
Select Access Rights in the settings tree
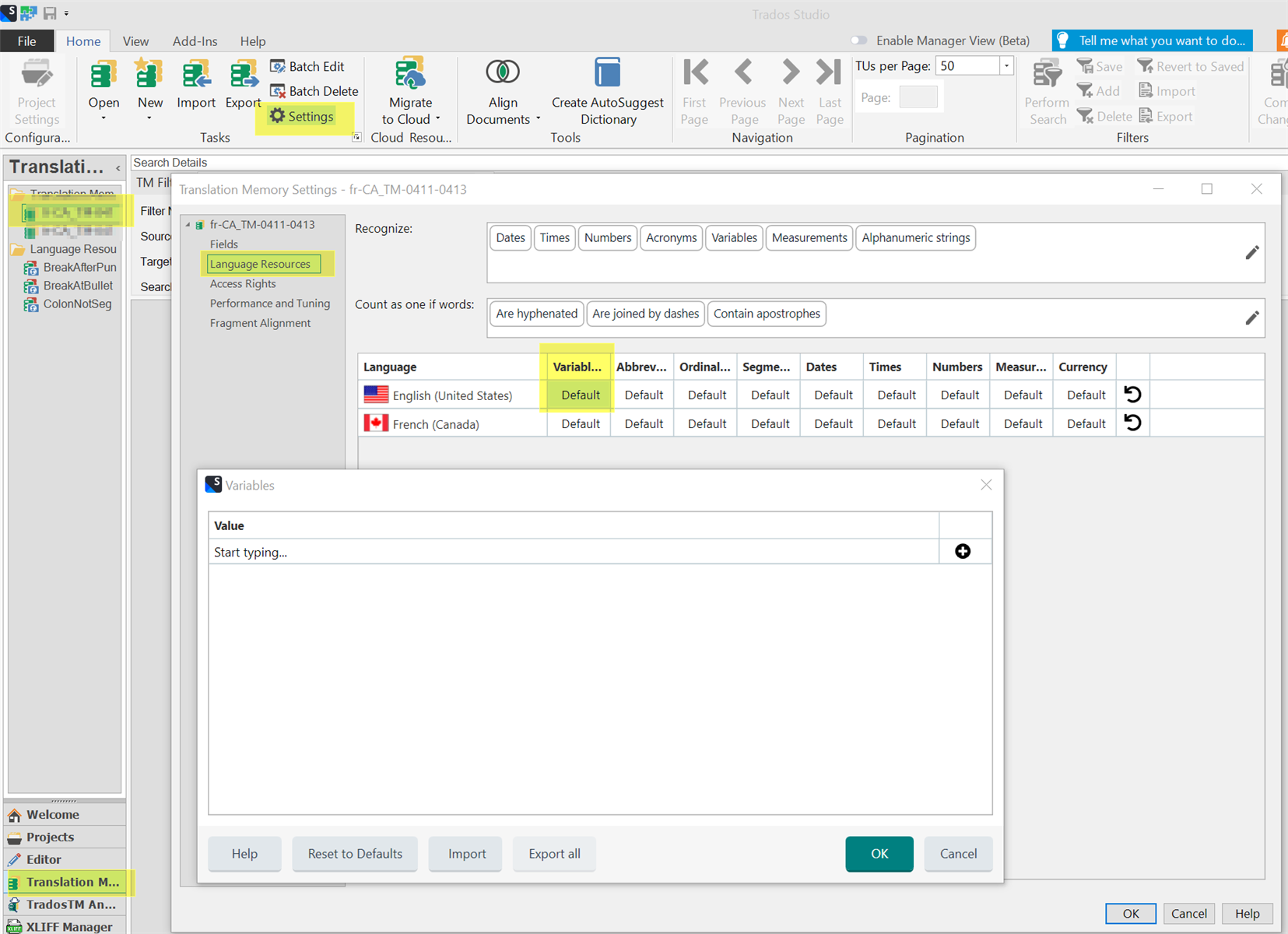(242, 283)
